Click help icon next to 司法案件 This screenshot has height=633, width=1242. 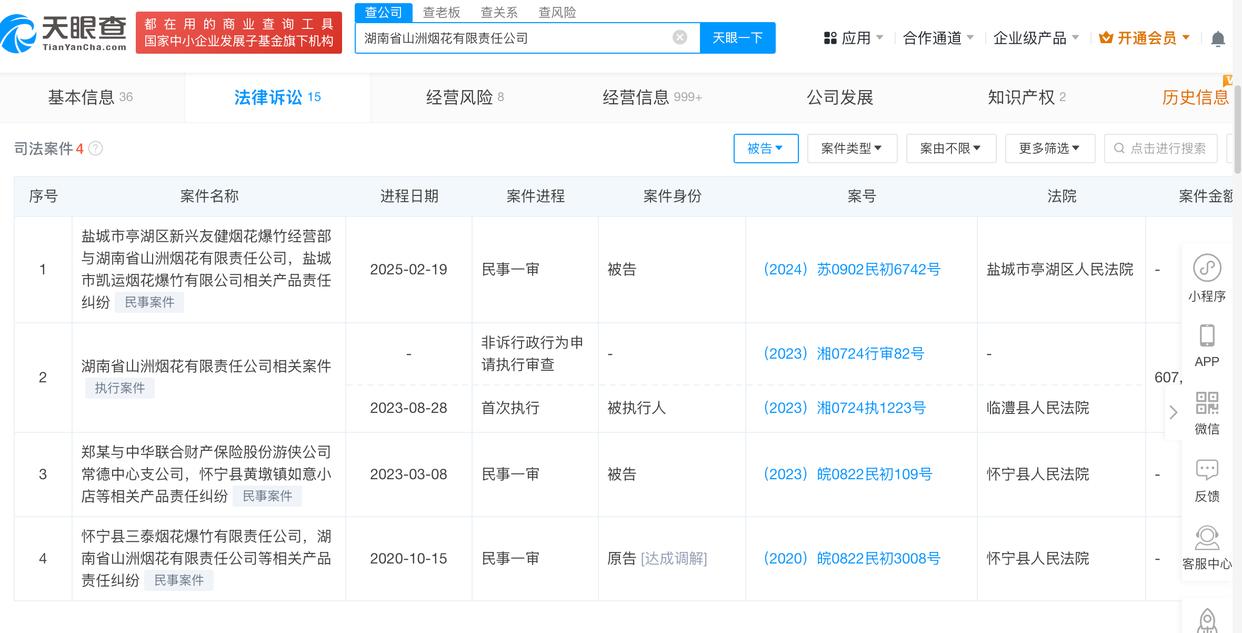(x=96, y=149)
